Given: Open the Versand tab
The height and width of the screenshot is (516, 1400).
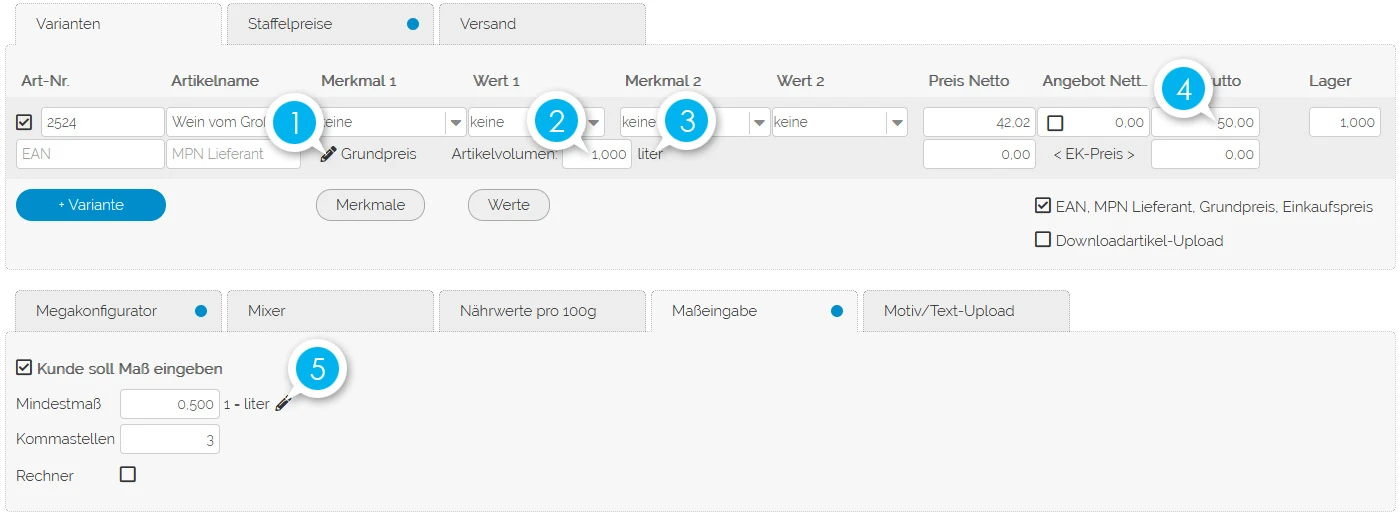Looking at the screenshot, I should click(x=541, y=24).
